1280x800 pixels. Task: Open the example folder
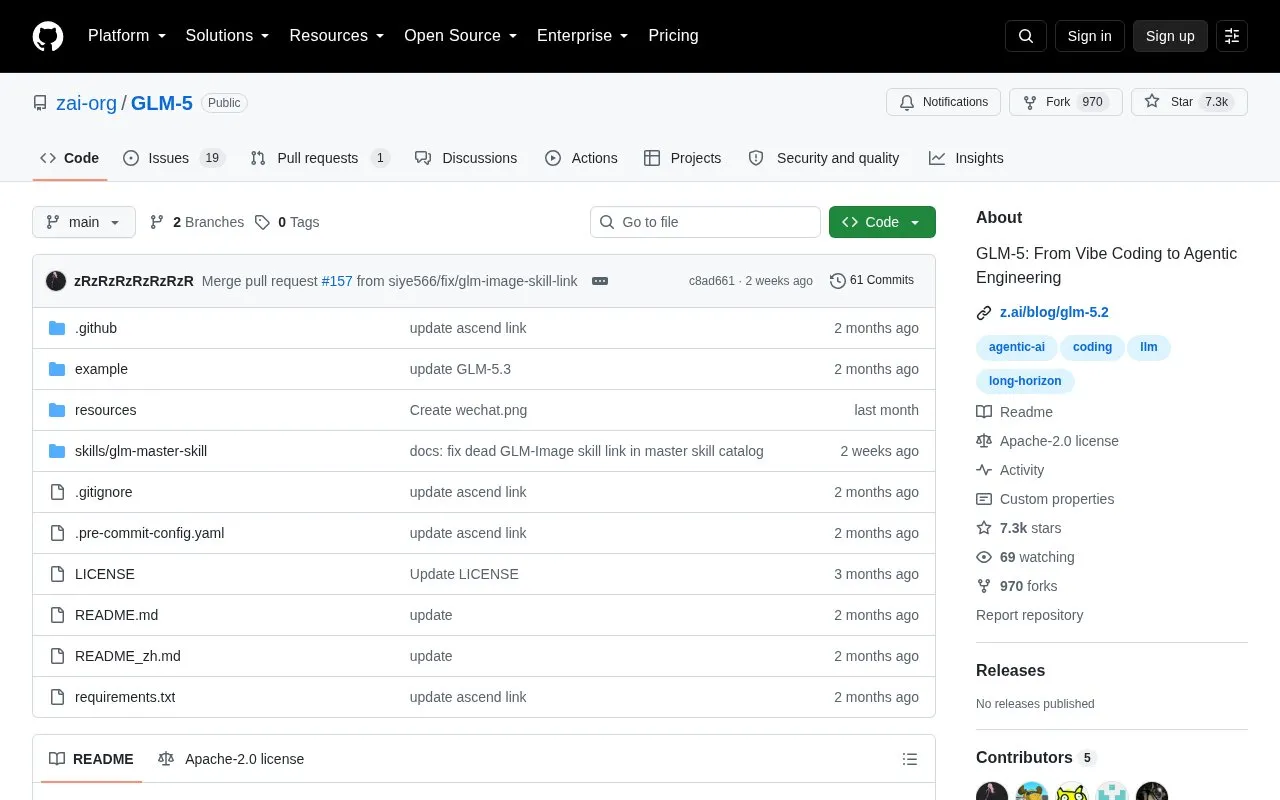(101, 369)
